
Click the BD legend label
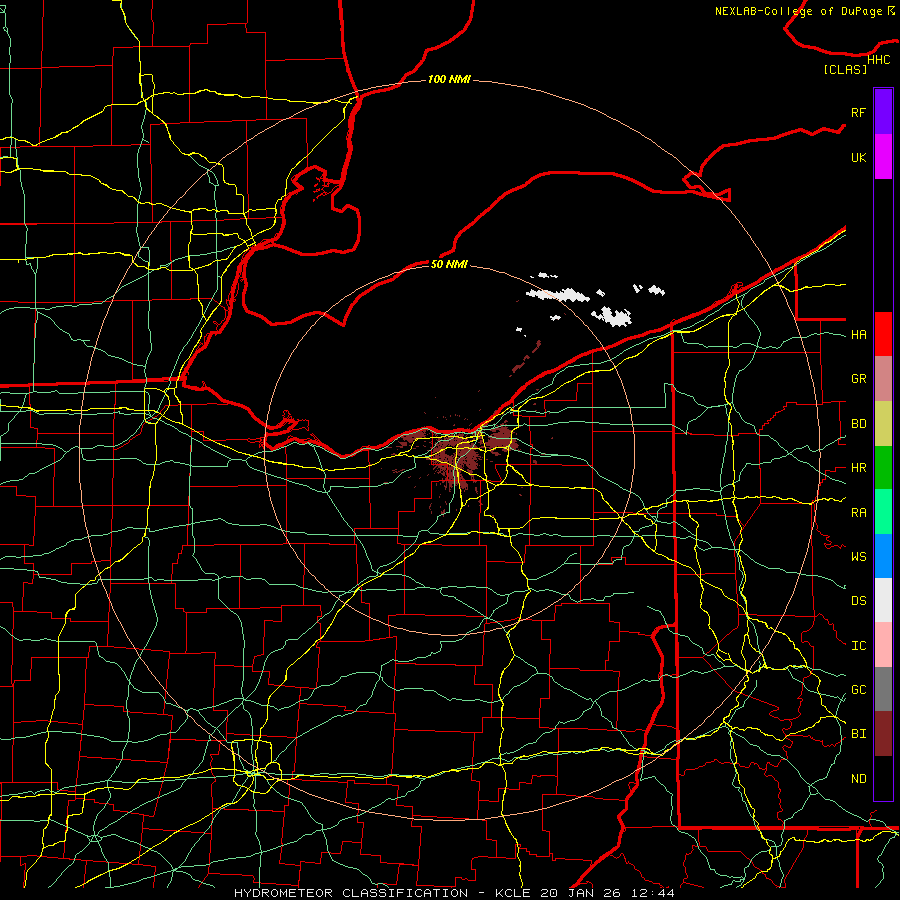[x=859, y=423]
